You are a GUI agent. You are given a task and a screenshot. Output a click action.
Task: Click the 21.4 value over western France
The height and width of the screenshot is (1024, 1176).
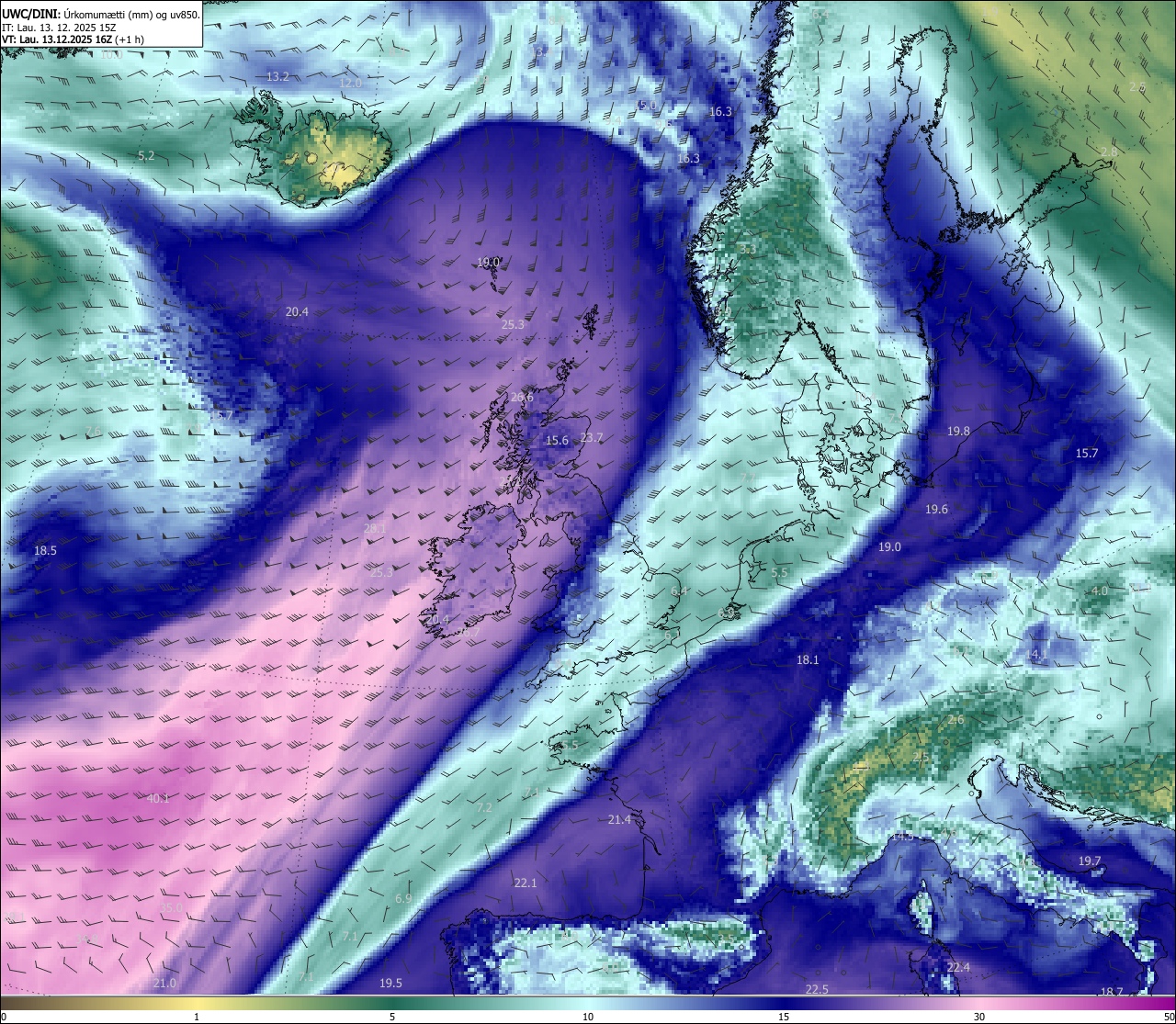point(619,819)
